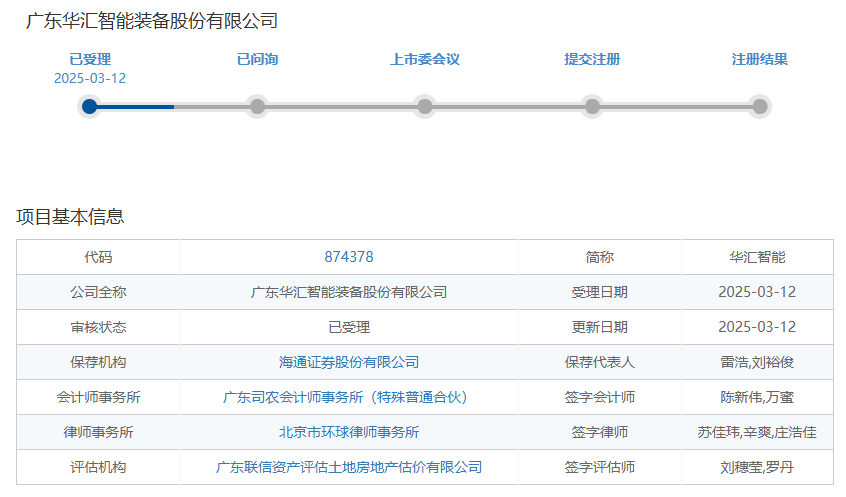Click the 已问询 progress step circle
This screenshot has height=497, width=846.
tap(257, 106)
